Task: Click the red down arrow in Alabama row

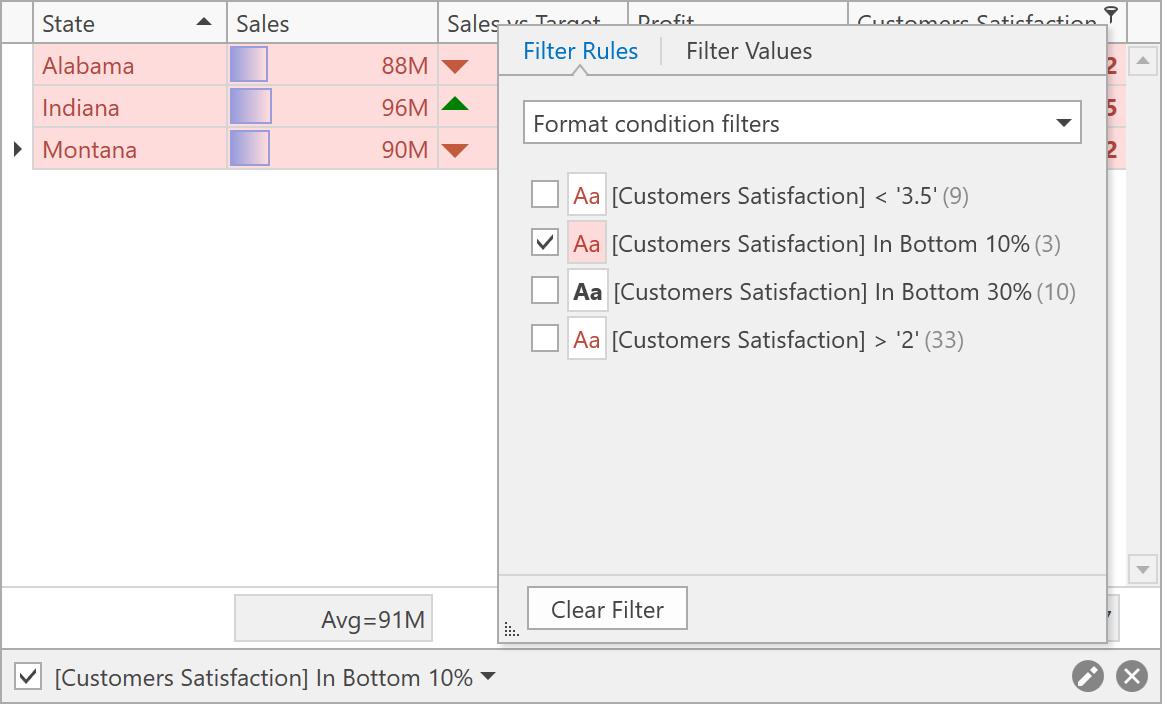Action: 455,67
